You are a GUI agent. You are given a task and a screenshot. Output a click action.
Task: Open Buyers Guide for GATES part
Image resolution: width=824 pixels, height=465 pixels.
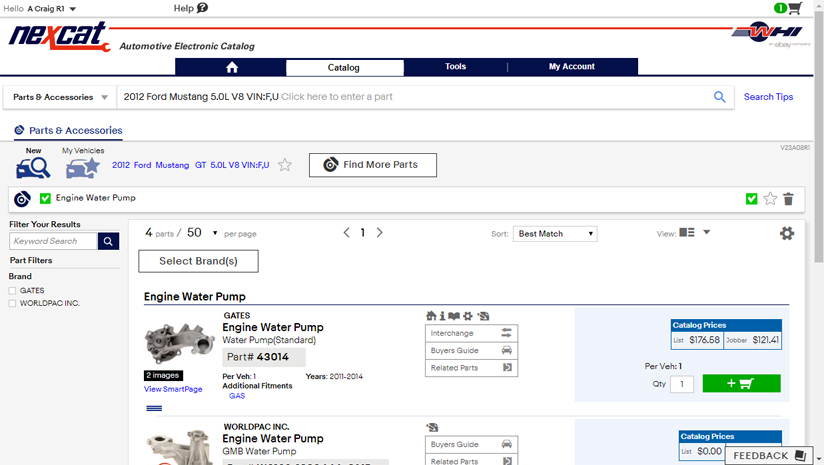471,350
